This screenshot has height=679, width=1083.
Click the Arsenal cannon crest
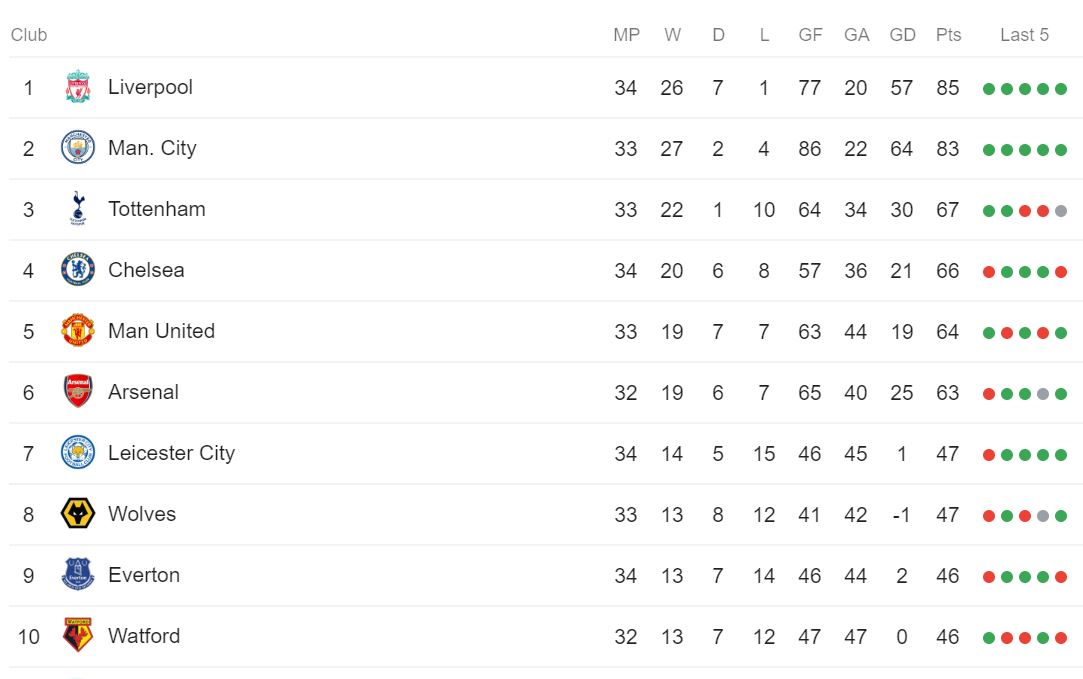click(78, 392)
